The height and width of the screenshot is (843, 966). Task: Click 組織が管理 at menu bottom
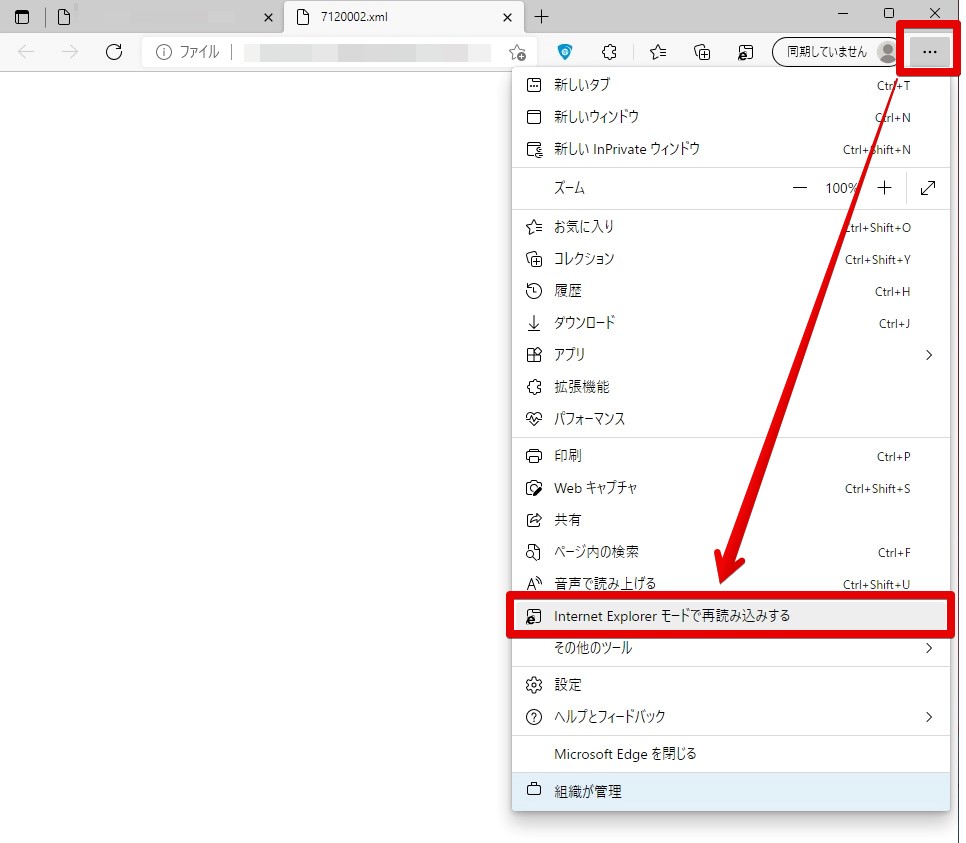pos(731,791)
